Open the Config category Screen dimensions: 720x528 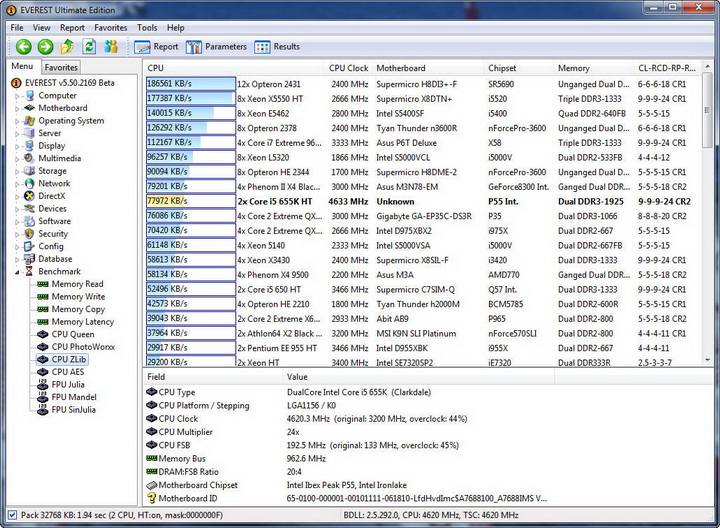[51, 246]
